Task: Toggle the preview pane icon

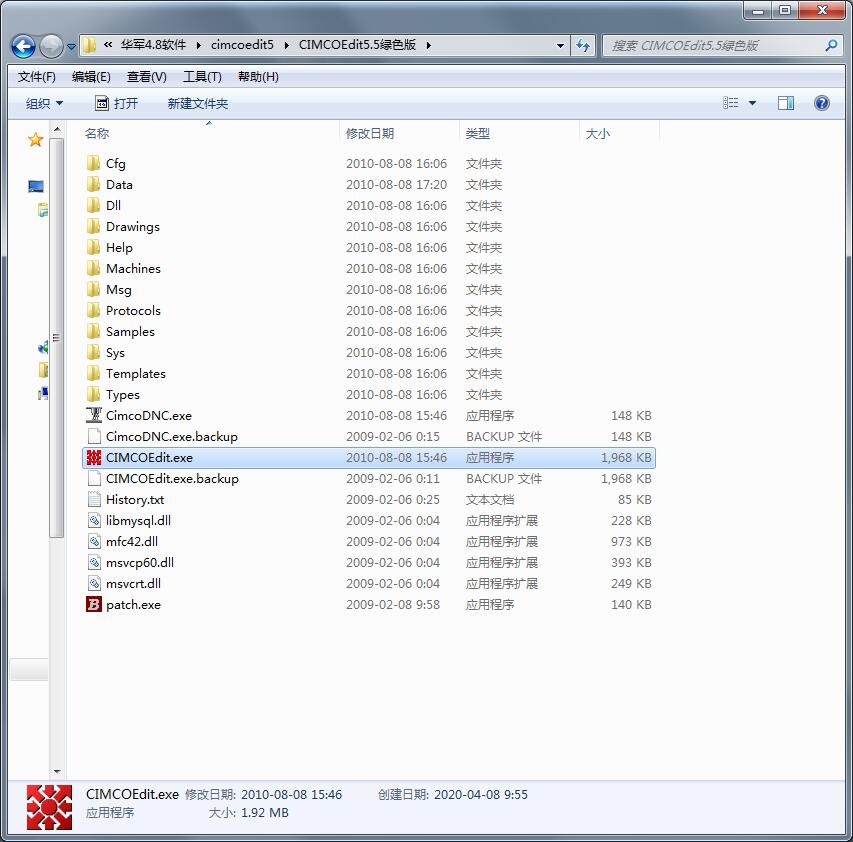Action: click(x=786, y=103)
